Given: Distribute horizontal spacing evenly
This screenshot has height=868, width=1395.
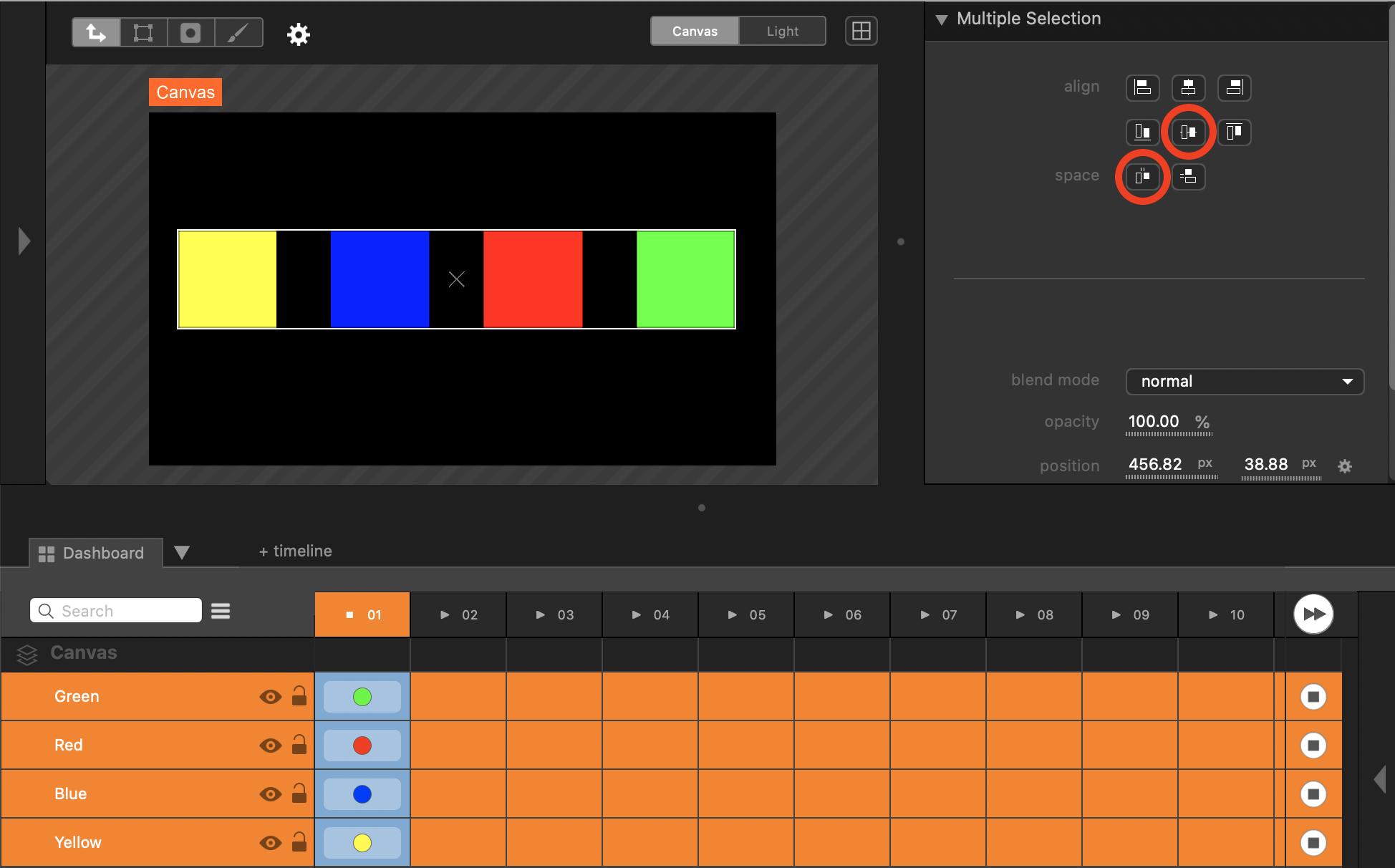Looking at the screenshot, I should 1142,176.
